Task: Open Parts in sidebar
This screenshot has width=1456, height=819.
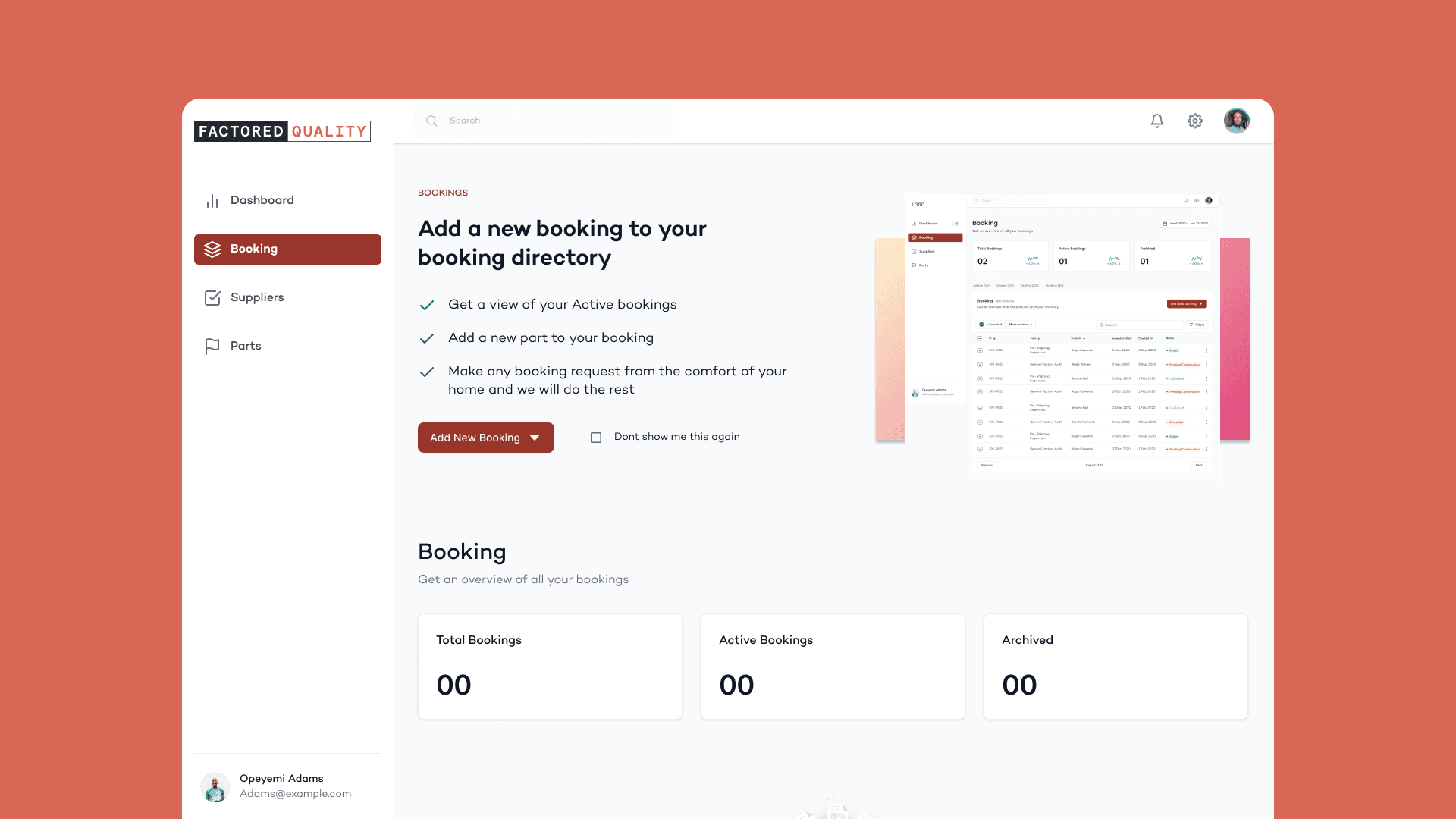Action: point(287,346)
